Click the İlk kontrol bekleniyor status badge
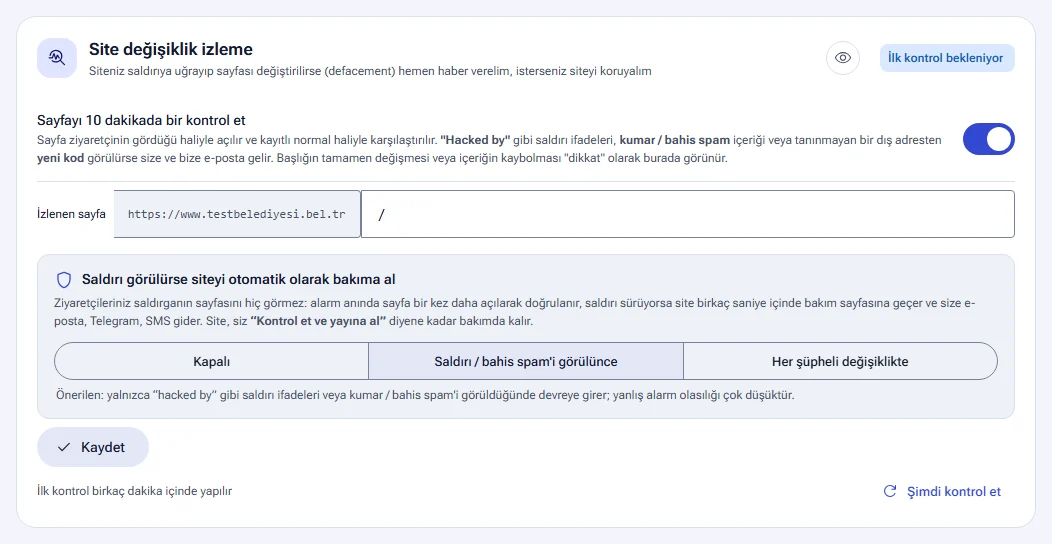Screen dimensions: 1052x544 point(947,58)
